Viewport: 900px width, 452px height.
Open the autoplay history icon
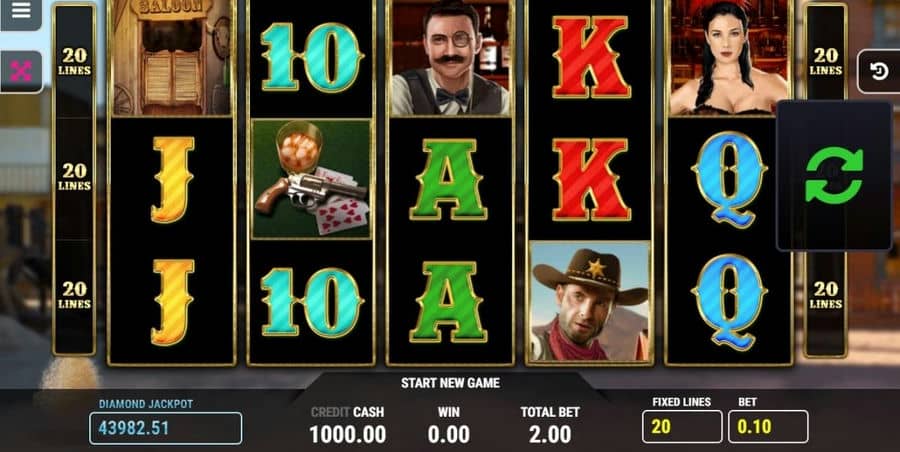click(x=879, y=71)
